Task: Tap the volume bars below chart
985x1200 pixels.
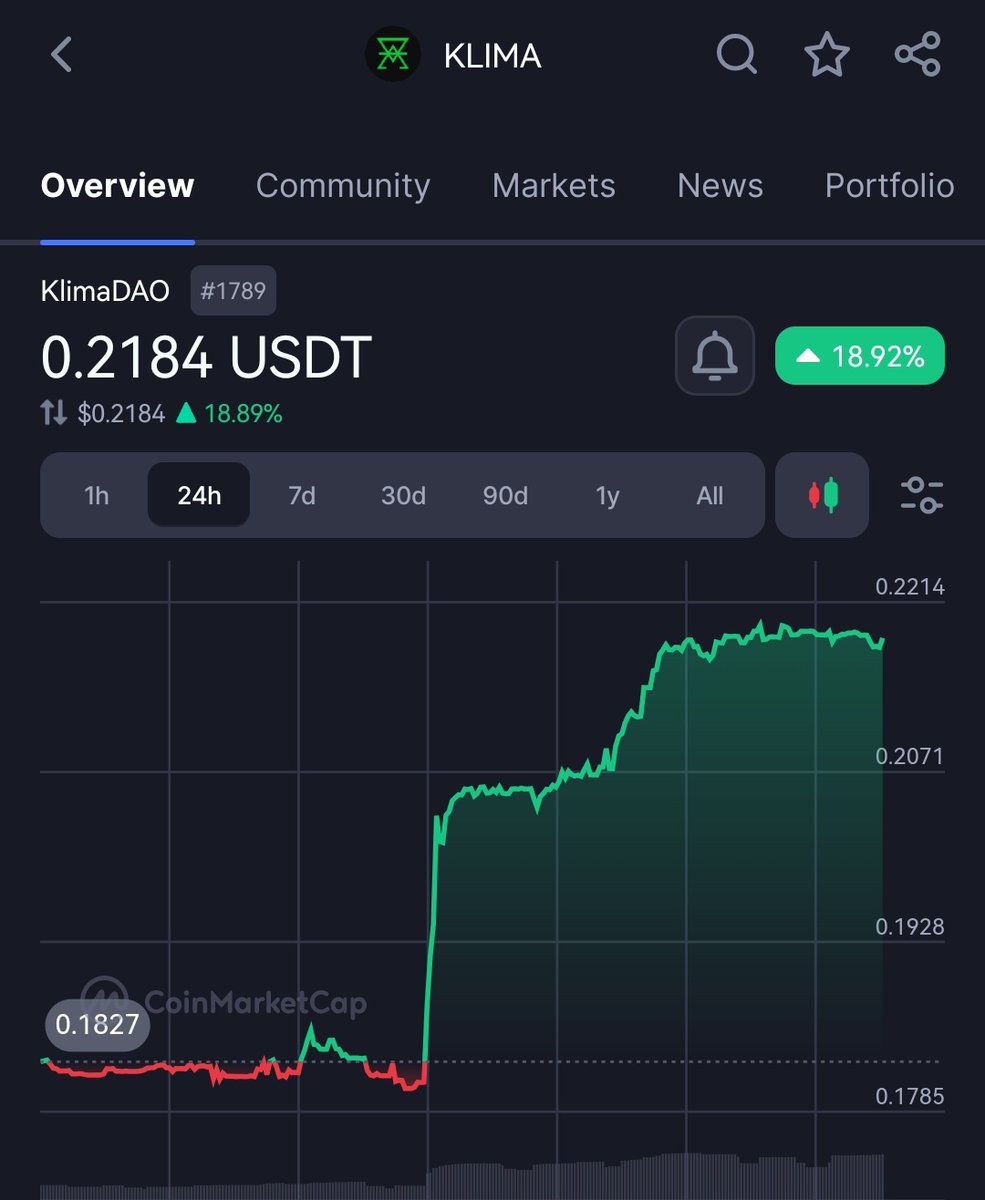Action: [x=462, y=1178]
